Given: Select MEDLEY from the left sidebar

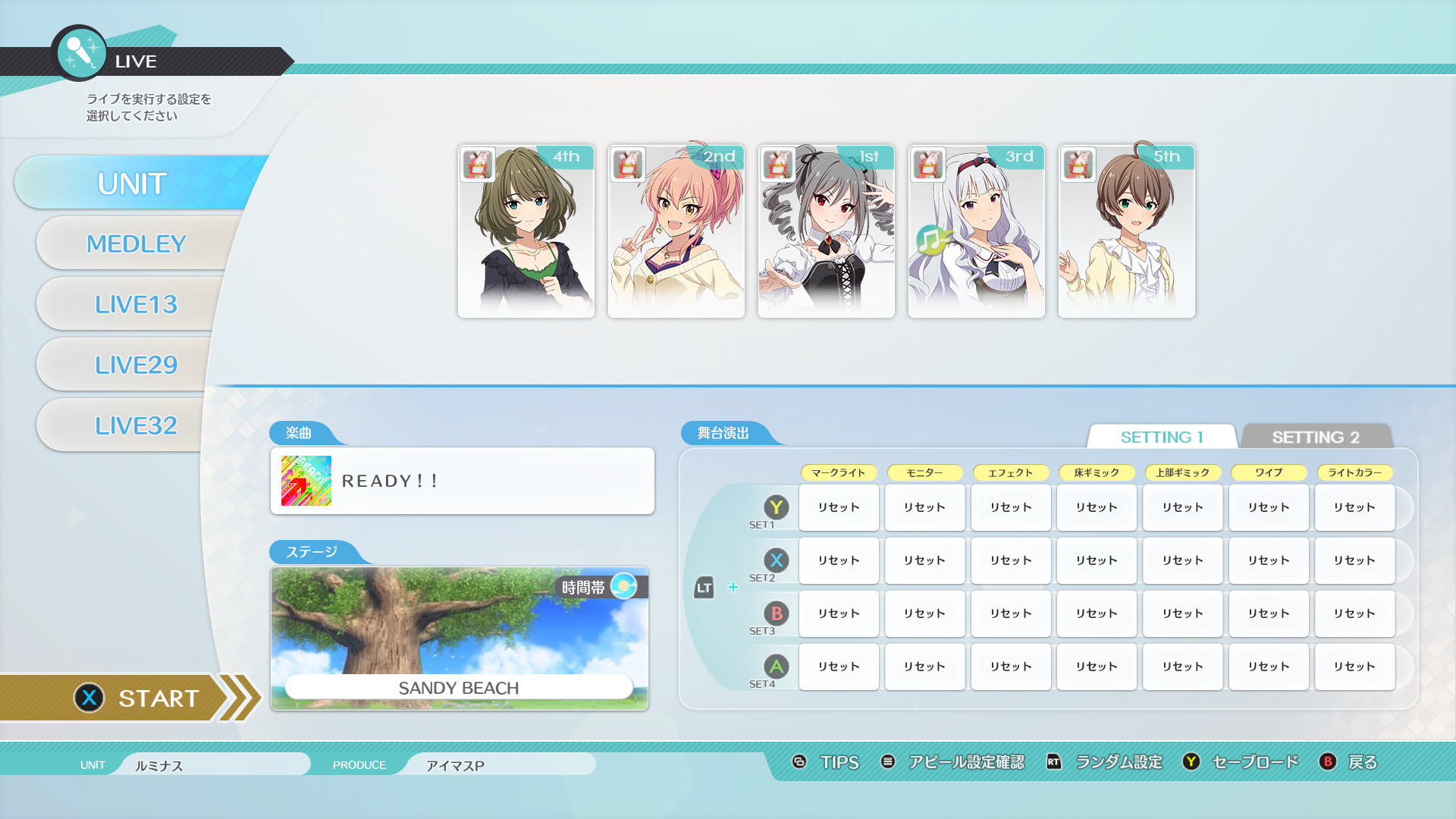Looking at the screenshot, I should (136, 243).
